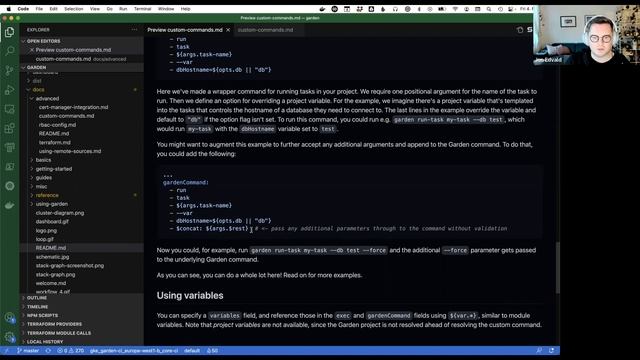
Task: Open the Remote Explorer view
Action: click(x=9, y=109)
